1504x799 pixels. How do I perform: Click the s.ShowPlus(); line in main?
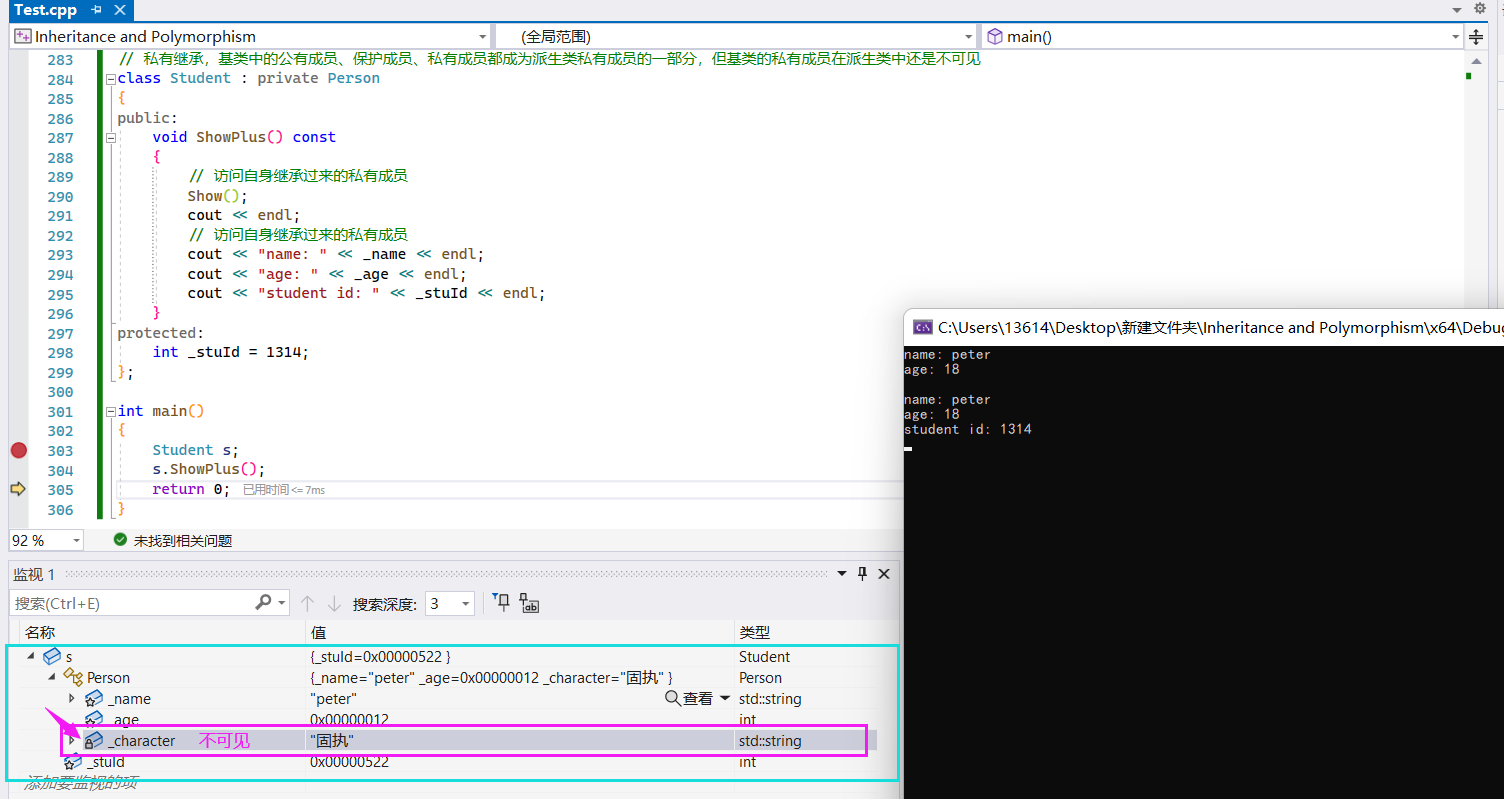click(x=209, y=470)
